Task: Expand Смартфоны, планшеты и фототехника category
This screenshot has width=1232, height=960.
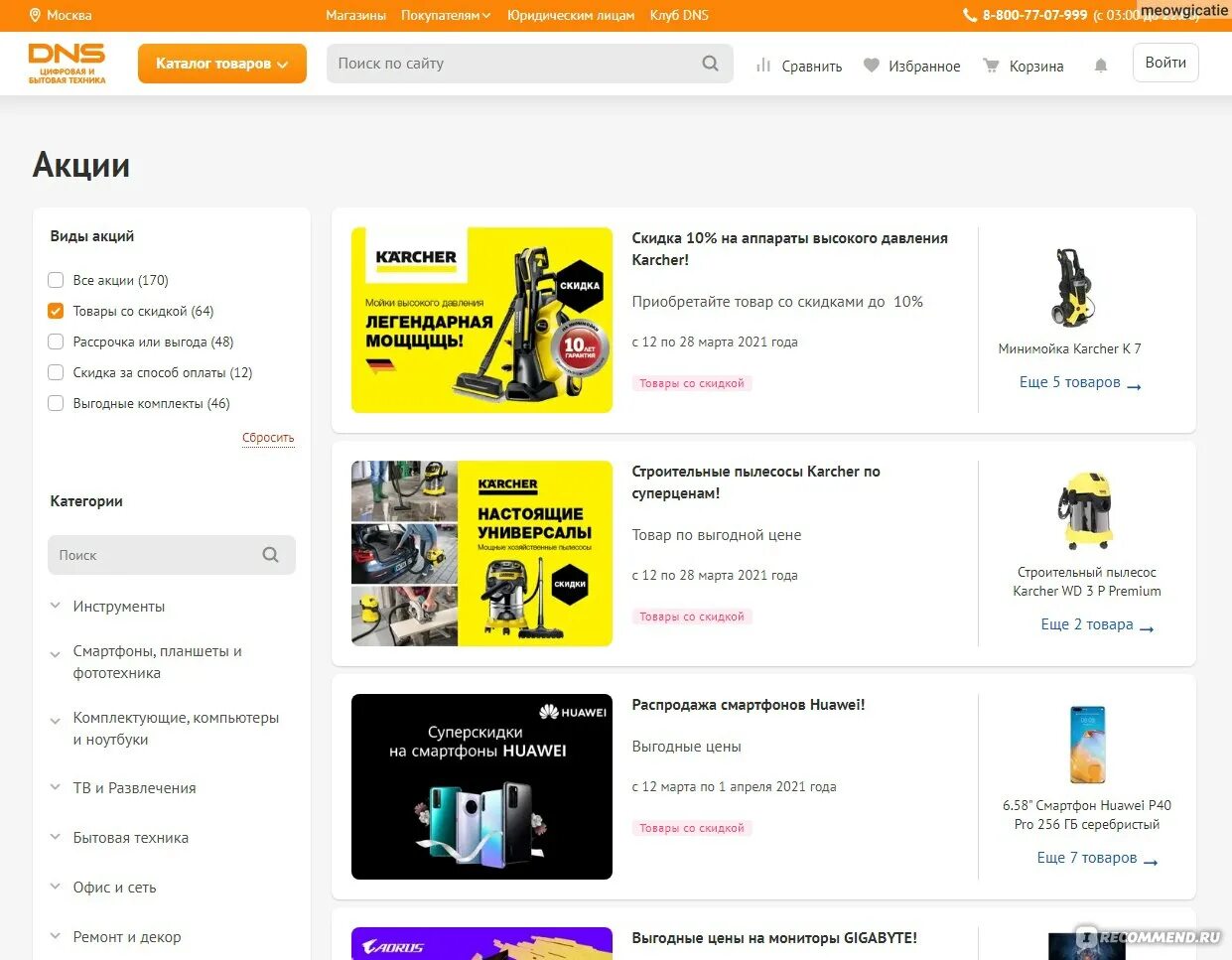Action: (x=56, y=653)
